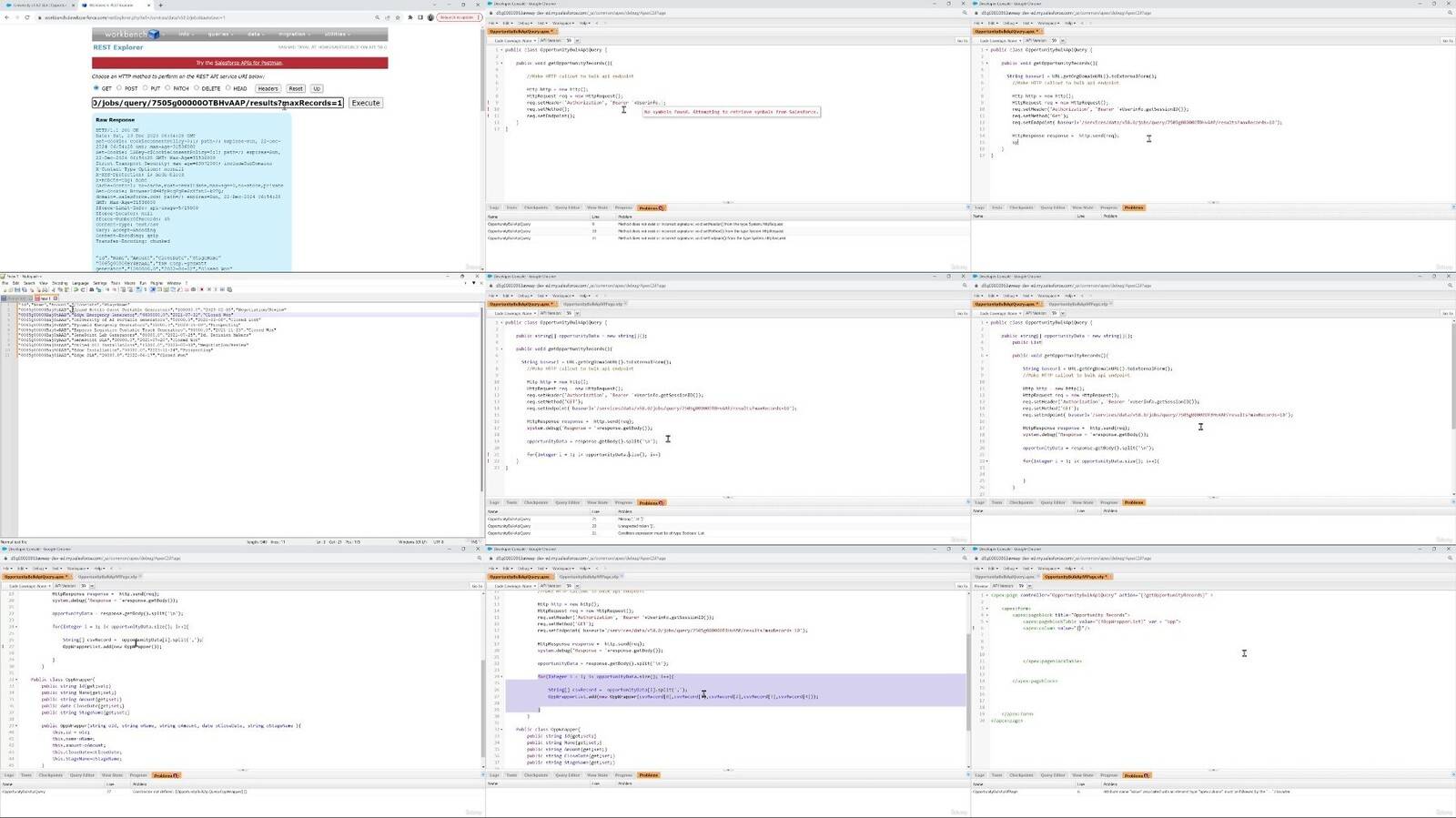Screen dimensions: 1456x818
Task: Collapse line 1 fold arrow in 'No symbols found' console
Action: (x=501, y=50)
